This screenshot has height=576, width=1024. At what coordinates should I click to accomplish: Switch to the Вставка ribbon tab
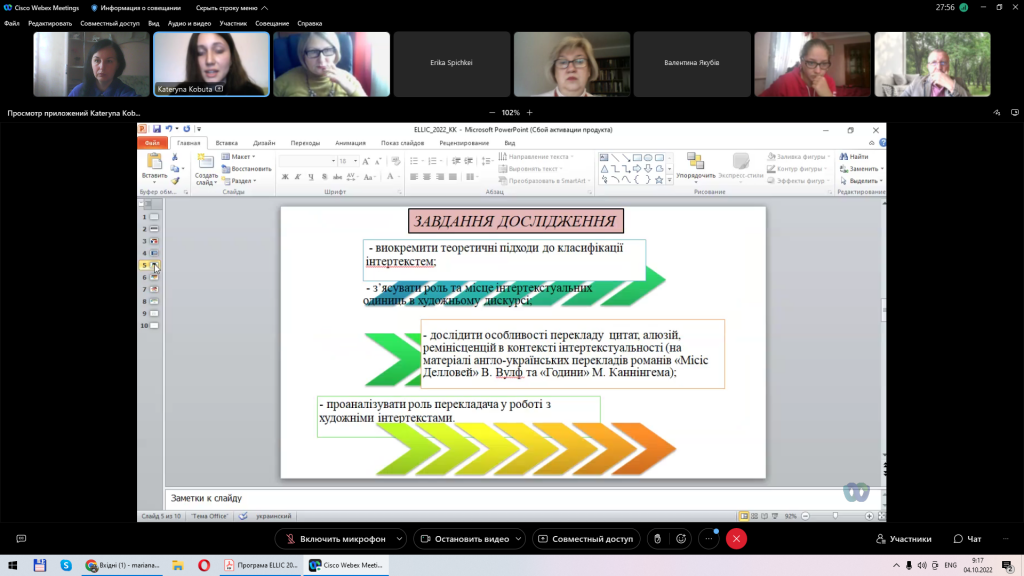[x=227, y=143]
